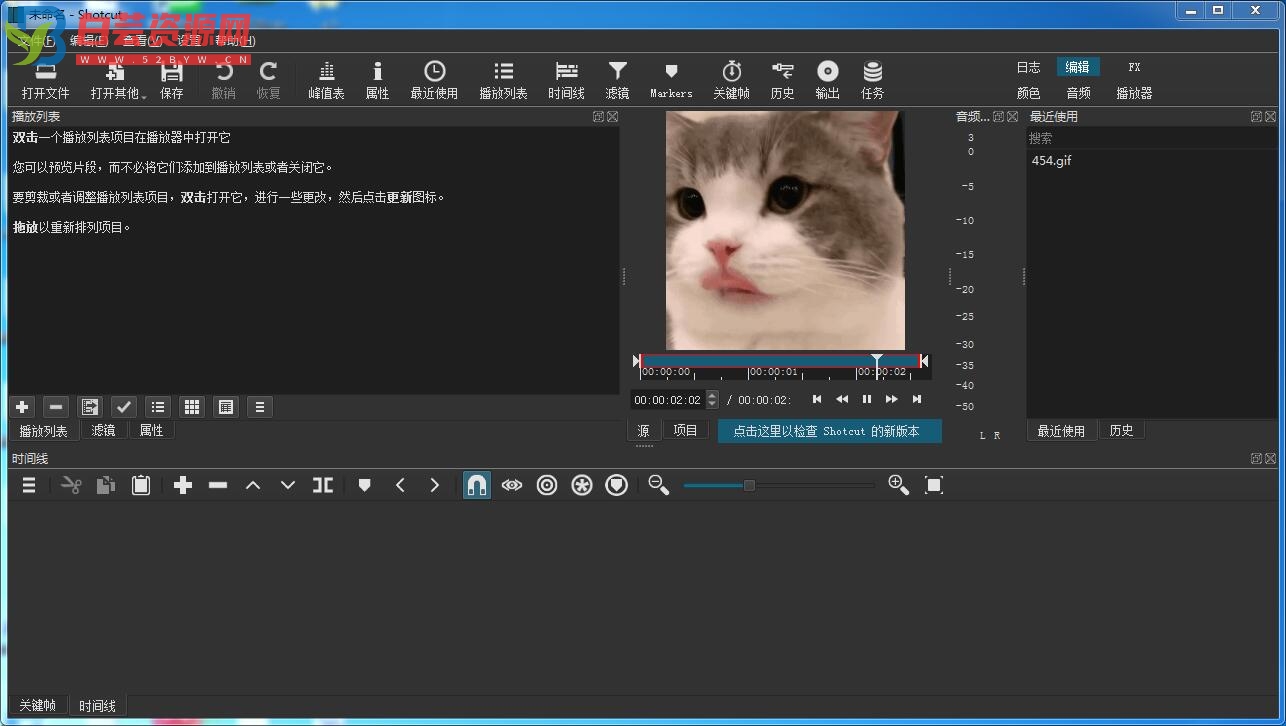Pause playback in the player
The image size is (1286, 726).
coord(867,399)
